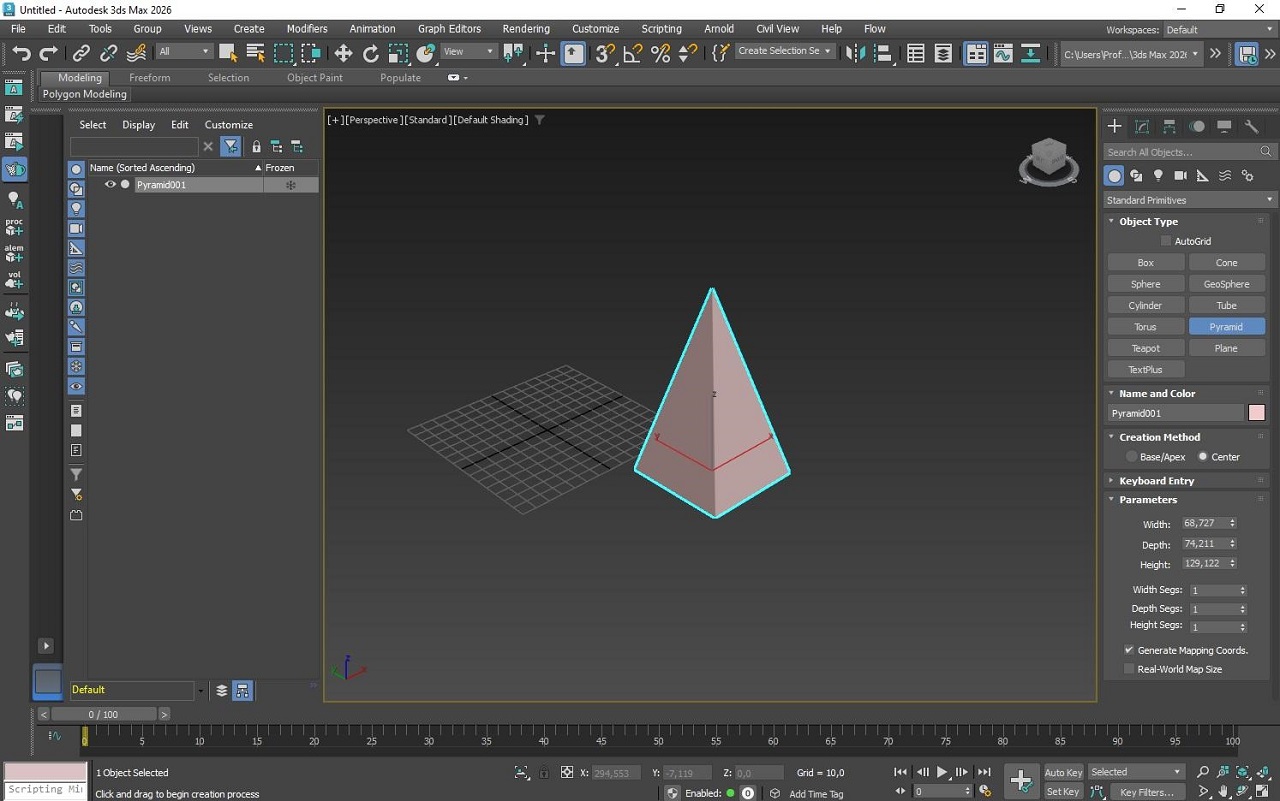Image resolution: width=1280 pixels, height=801 pixels.
Task: Click the Undo arrow icon
Action: pyautogui.click(x=21, y=53)
